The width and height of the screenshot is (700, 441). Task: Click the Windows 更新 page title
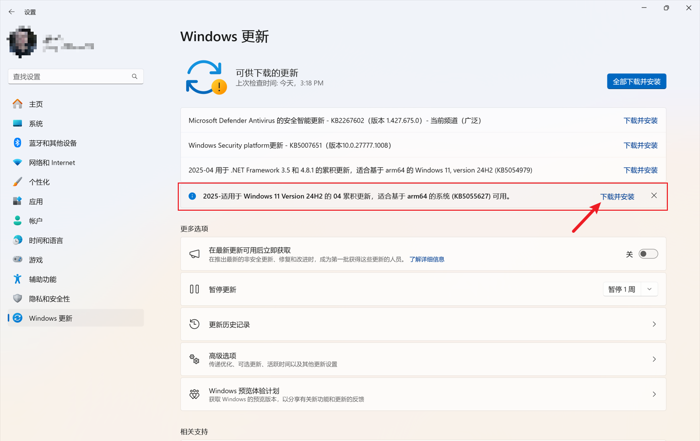(225, 37)
